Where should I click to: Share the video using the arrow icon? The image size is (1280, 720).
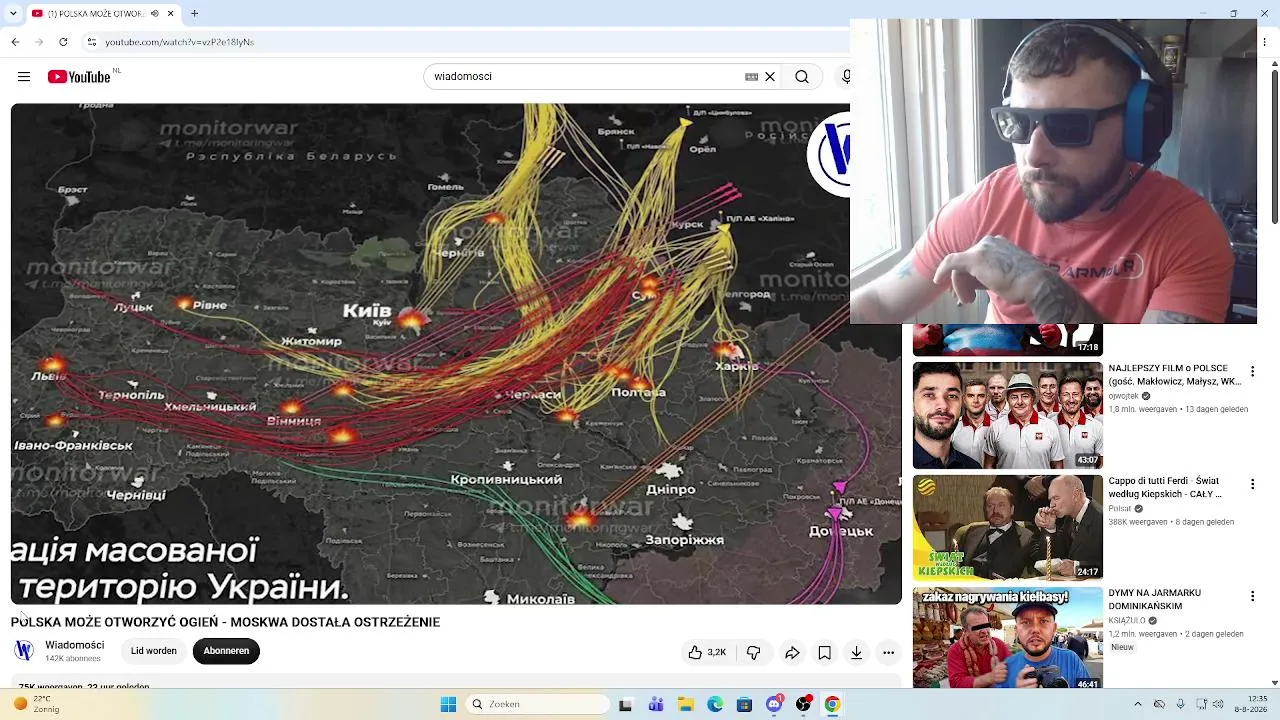(x=792, y=653)
